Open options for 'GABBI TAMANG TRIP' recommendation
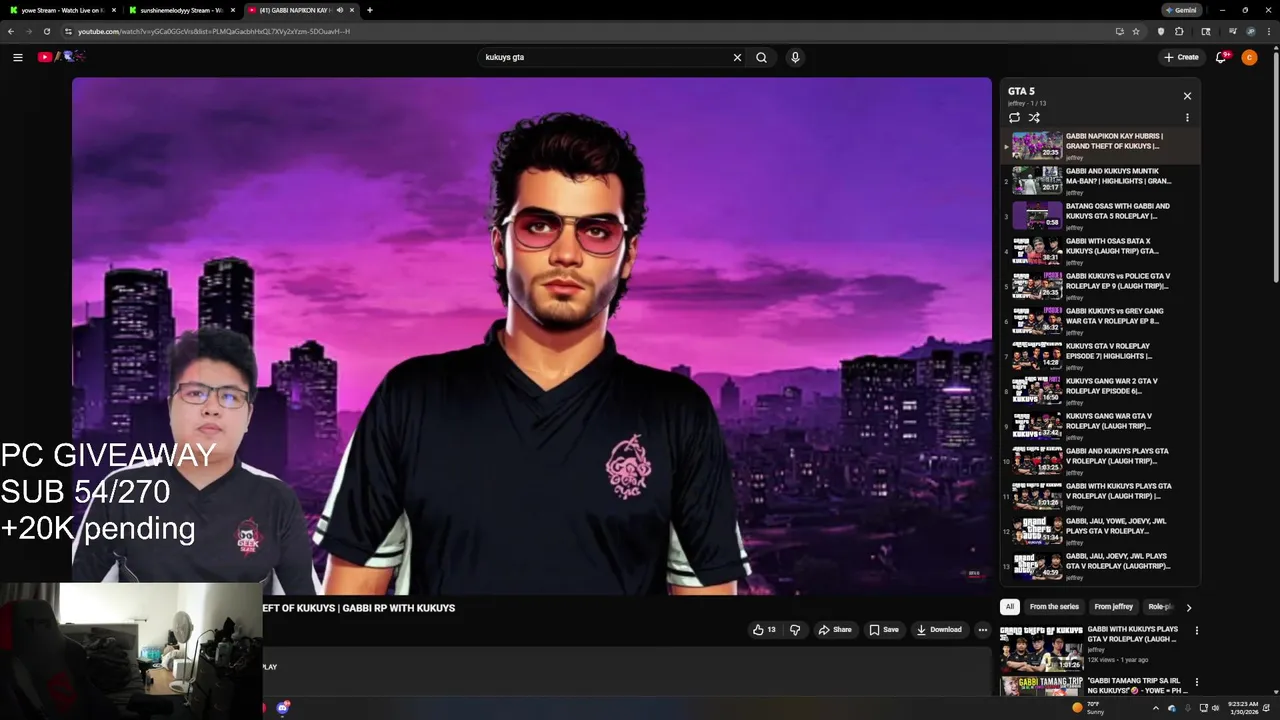The image size is (1280, 720). [1196, 682]
